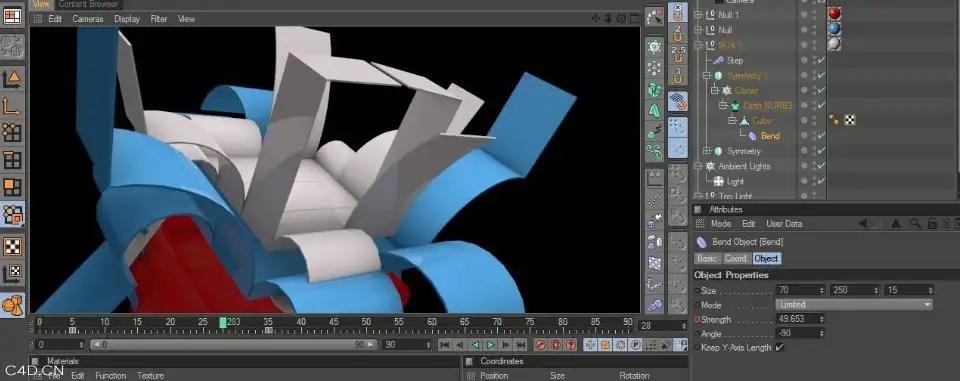Screen dimensions: 960x381
Task: Click the 2.5D magnet snapping icon
Action: (678, 54)
